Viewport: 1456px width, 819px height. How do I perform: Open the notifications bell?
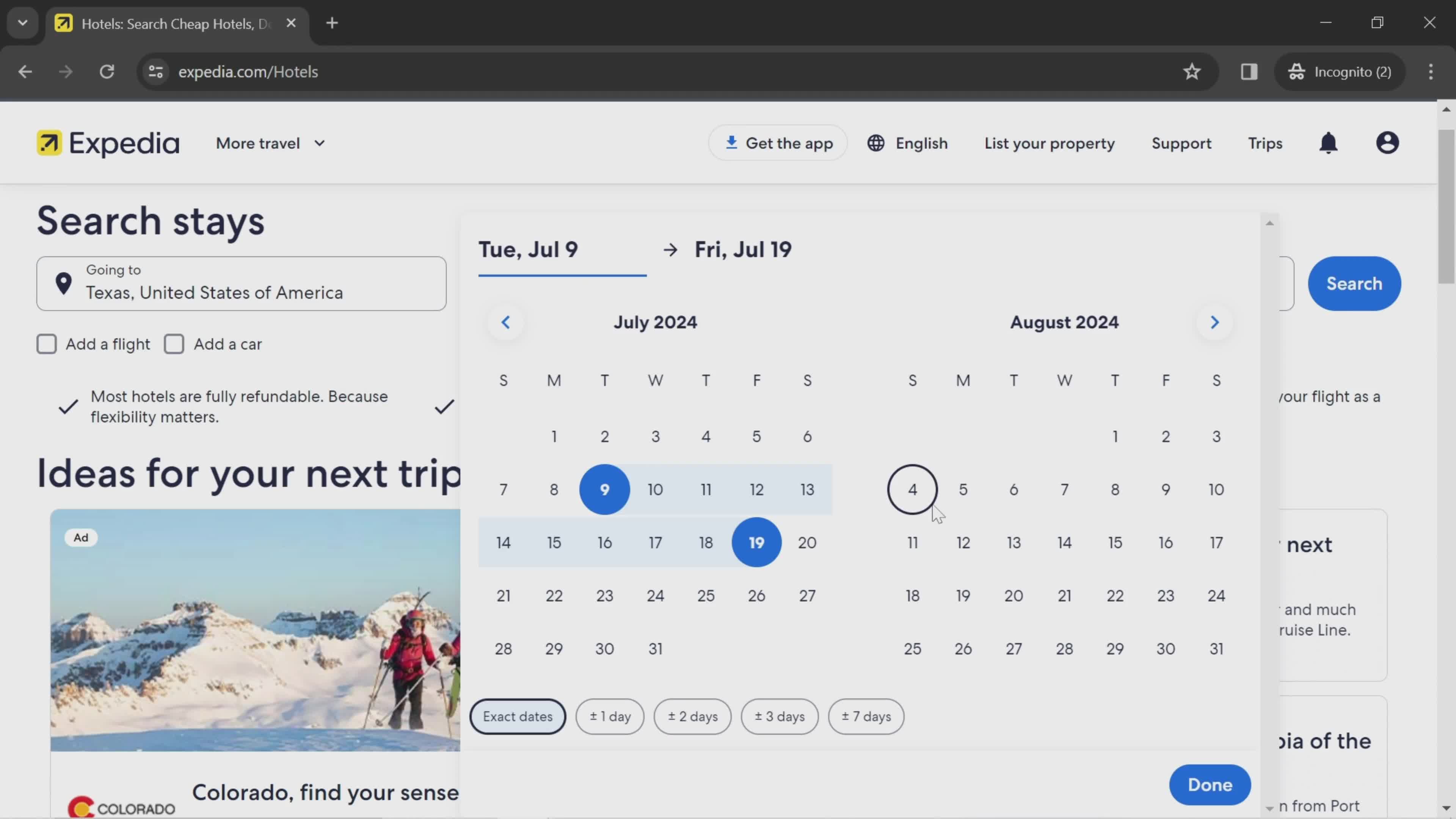(x=1328, y=143)
